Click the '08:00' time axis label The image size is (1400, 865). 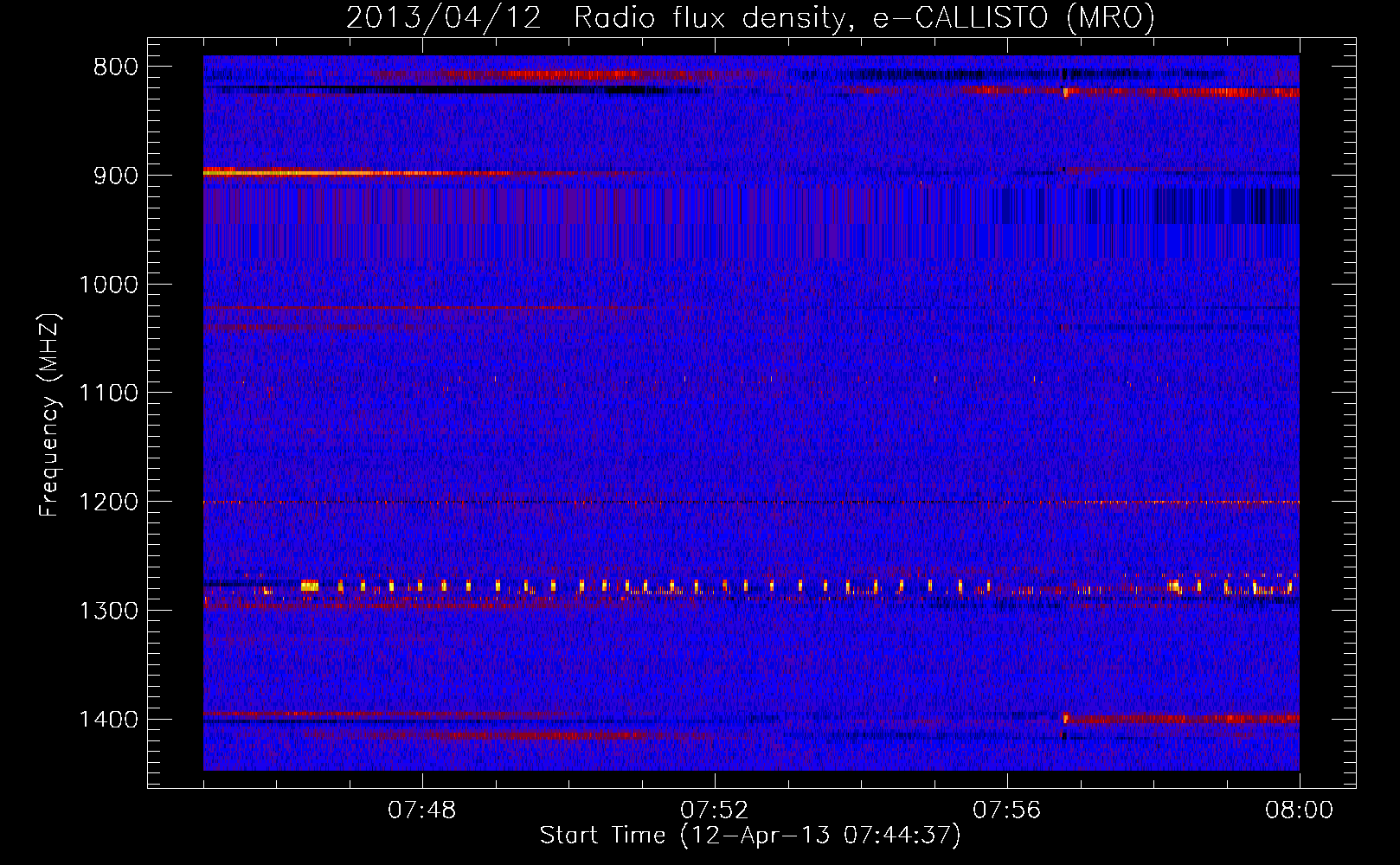1299,811
